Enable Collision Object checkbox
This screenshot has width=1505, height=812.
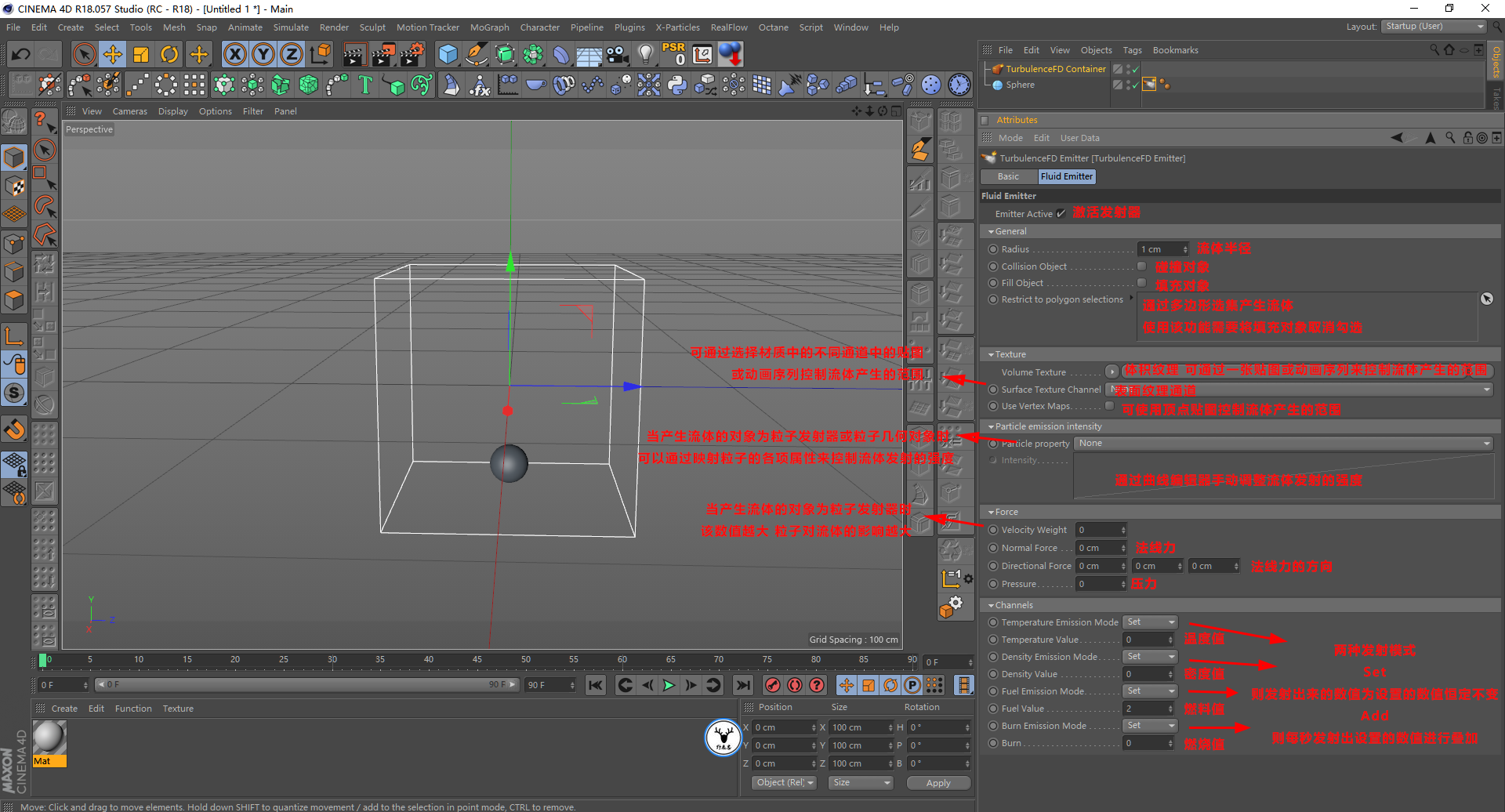[x=1142, y=266]
